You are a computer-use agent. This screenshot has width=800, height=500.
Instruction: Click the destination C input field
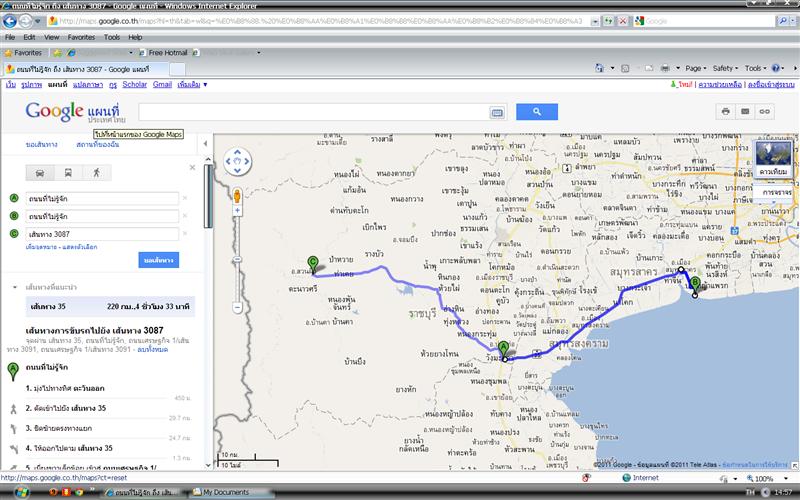coord(102,233)
